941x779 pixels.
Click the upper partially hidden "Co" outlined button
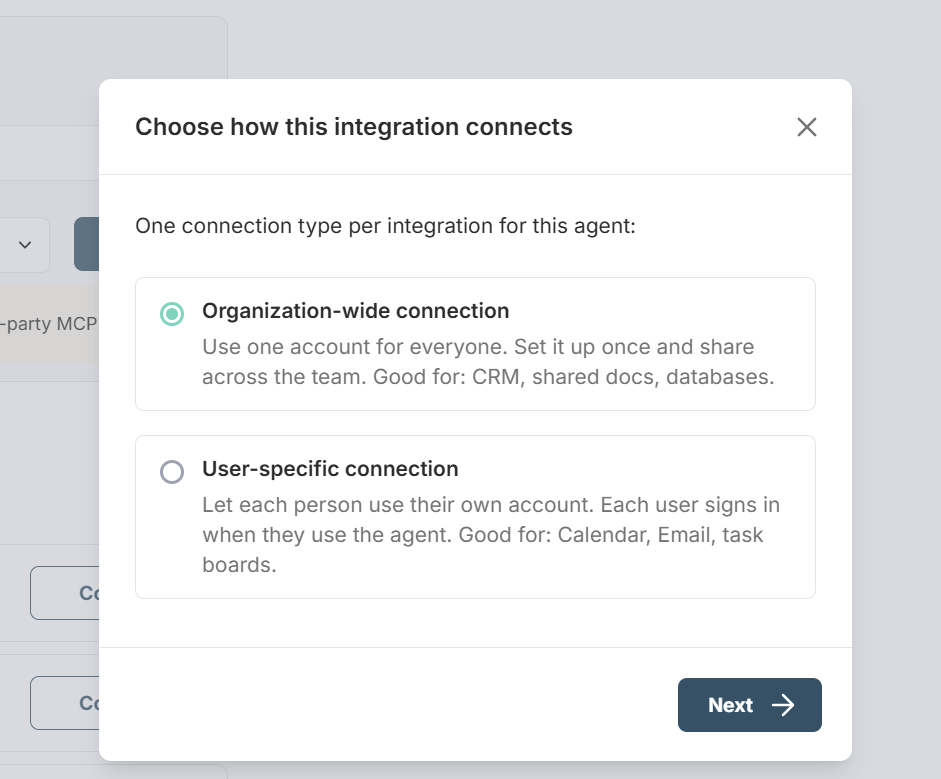[x=65, y=593]
